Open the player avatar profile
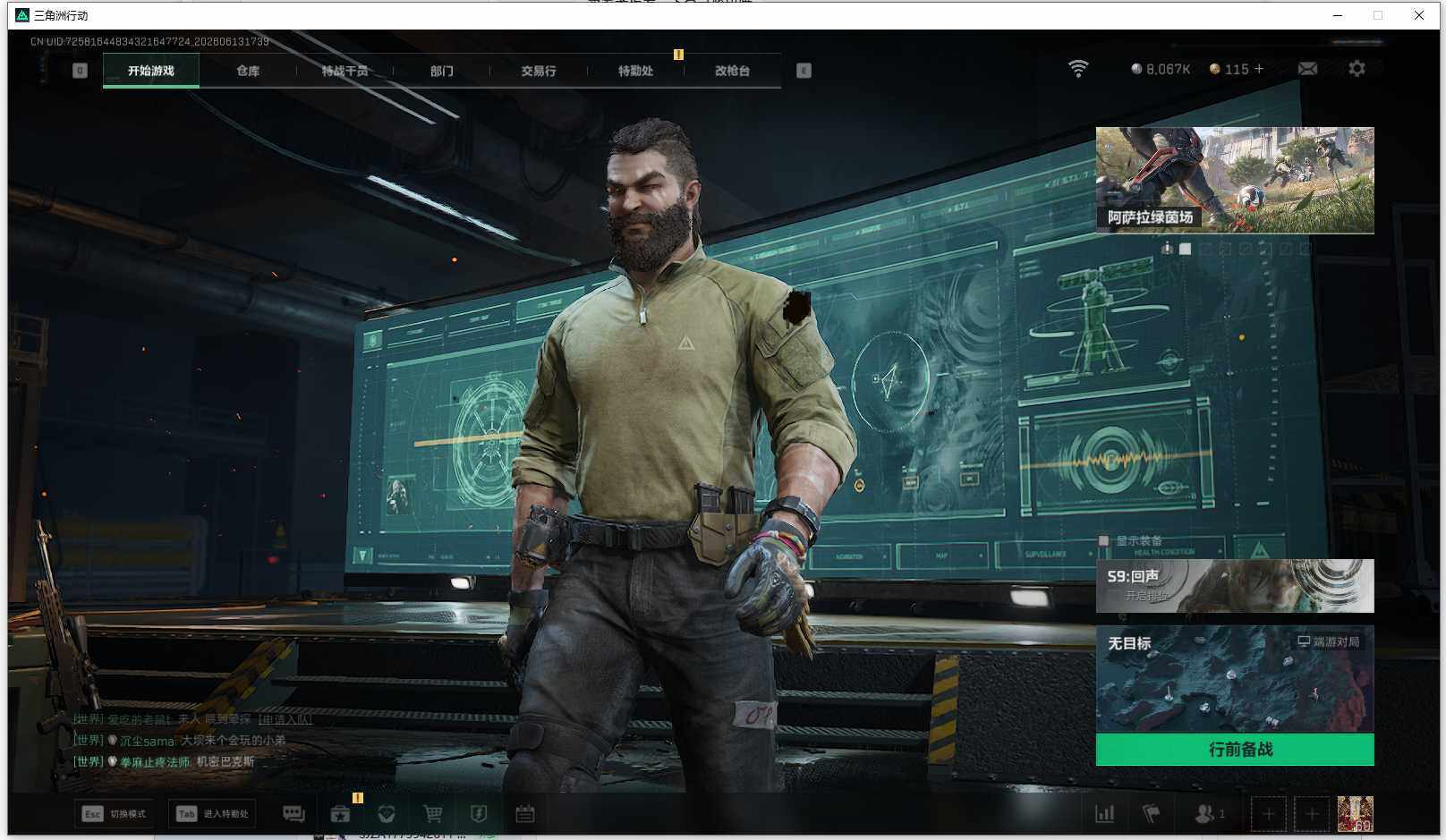The height and width of the screenshot is (840, 1446). [1355, 814]
